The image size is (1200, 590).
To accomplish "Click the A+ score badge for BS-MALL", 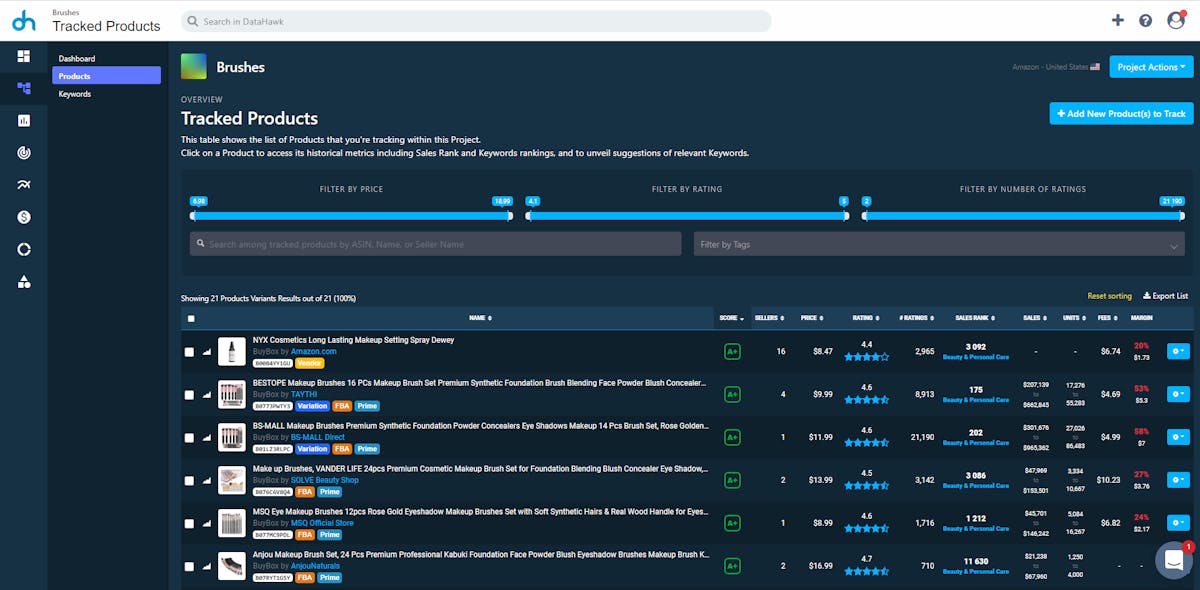I will pos(732,437).
